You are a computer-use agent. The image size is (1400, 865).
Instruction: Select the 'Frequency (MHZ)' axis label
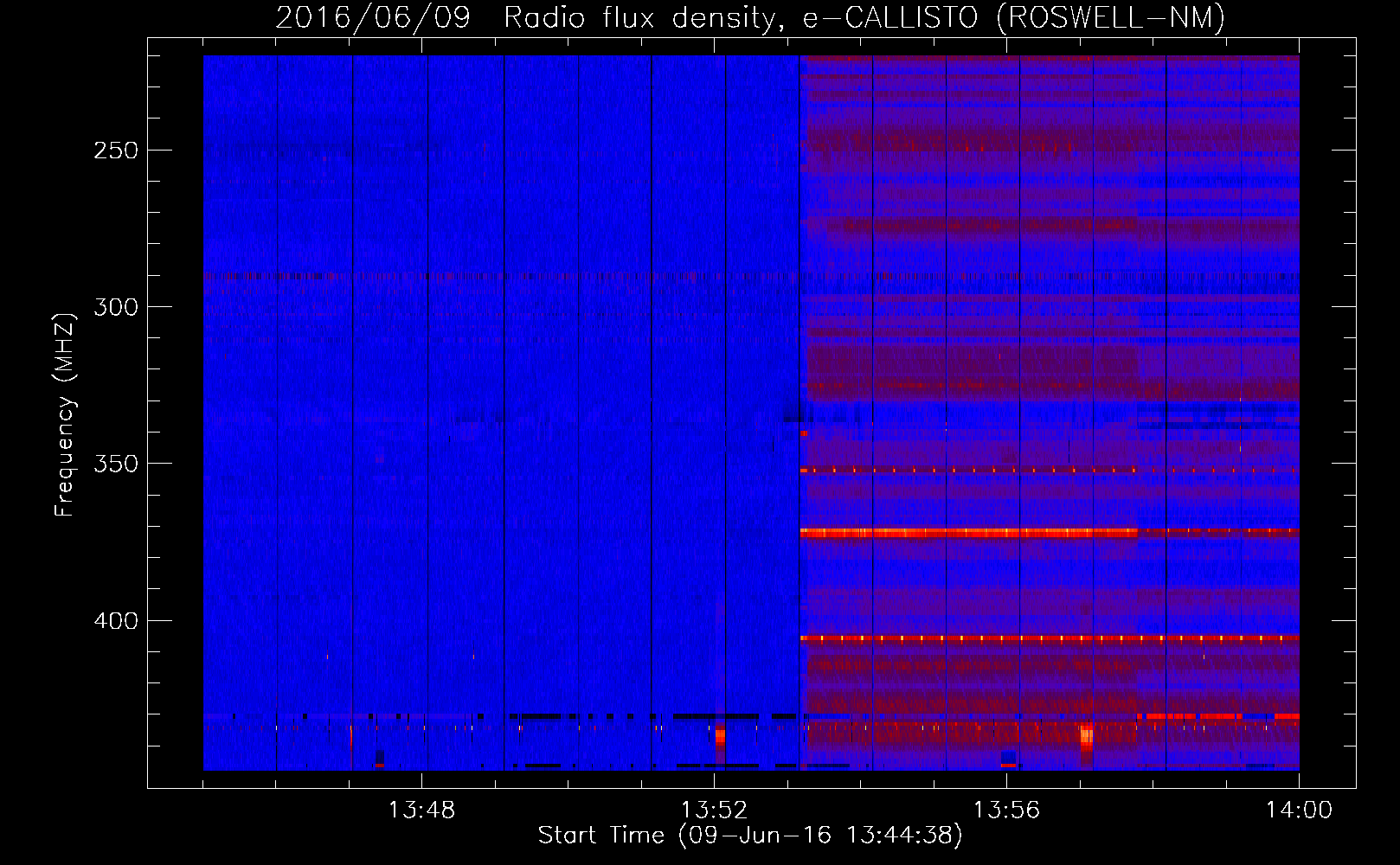coord(65,415)
